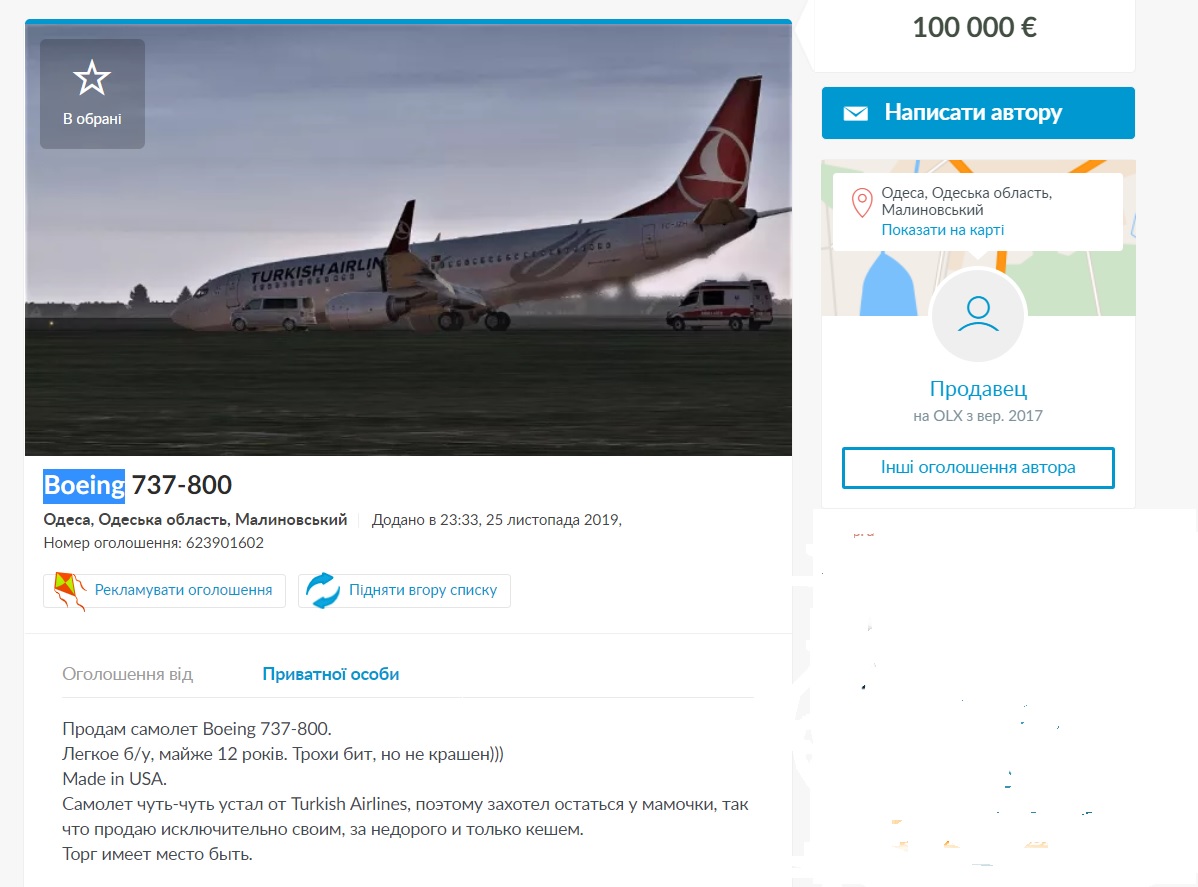Click the 100 000 € price box
The height and width of the screenshot is (887, 1198).
(x=974, y=29)
